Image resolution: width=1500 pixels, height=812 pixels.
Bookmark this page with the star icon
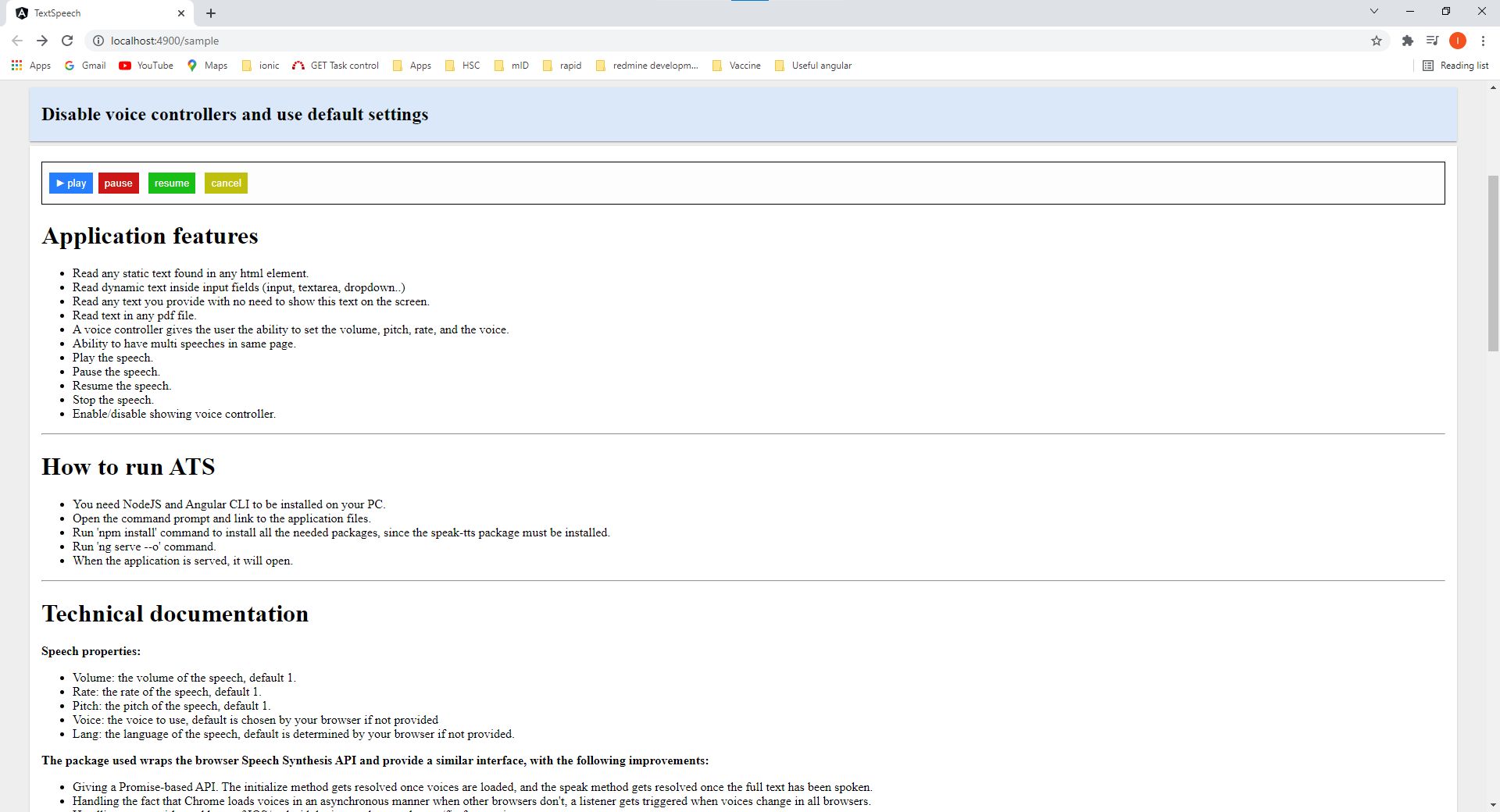(x=1377, y=41)
